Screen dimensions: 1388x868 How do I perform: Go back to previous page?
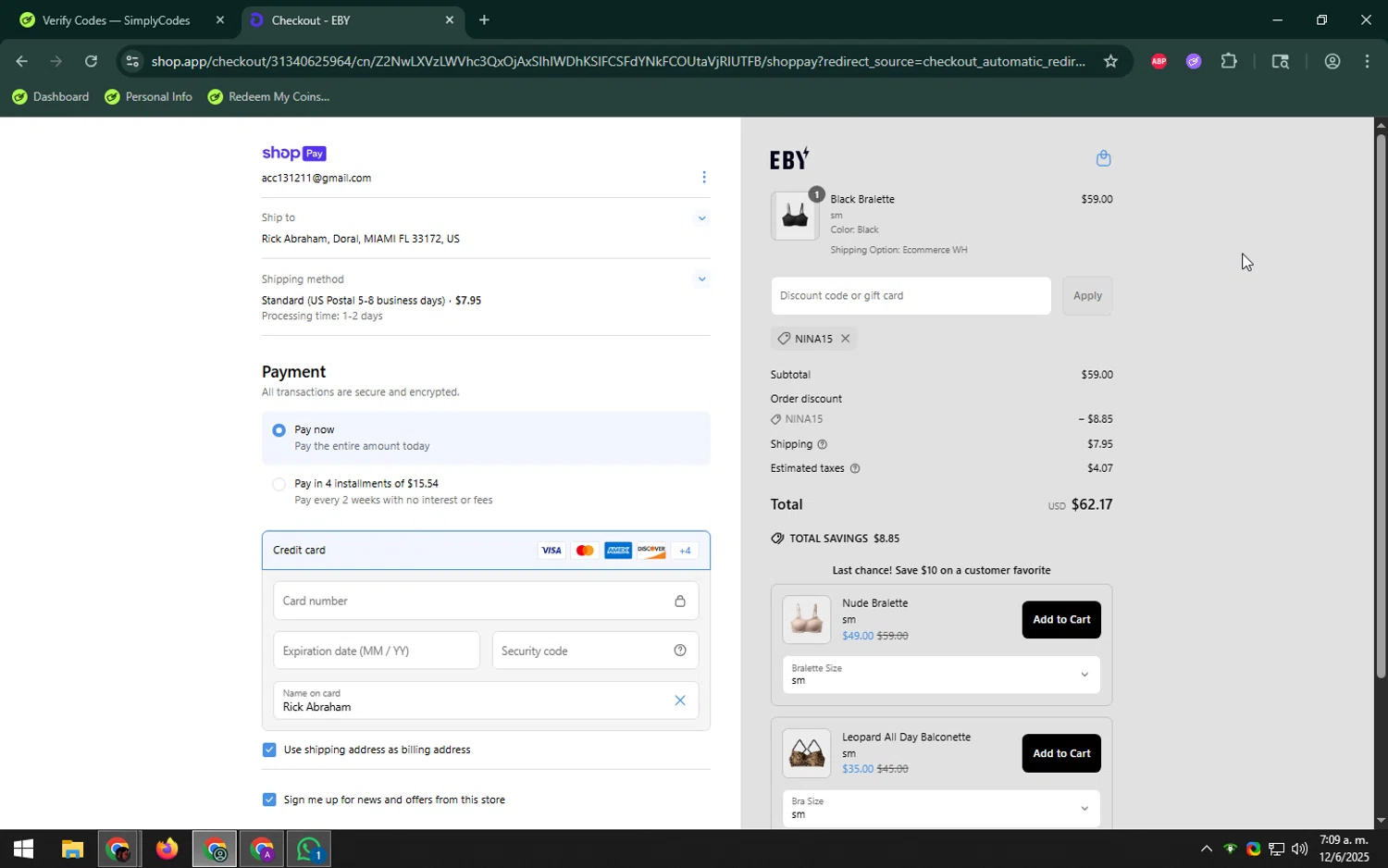click(20, 61)
